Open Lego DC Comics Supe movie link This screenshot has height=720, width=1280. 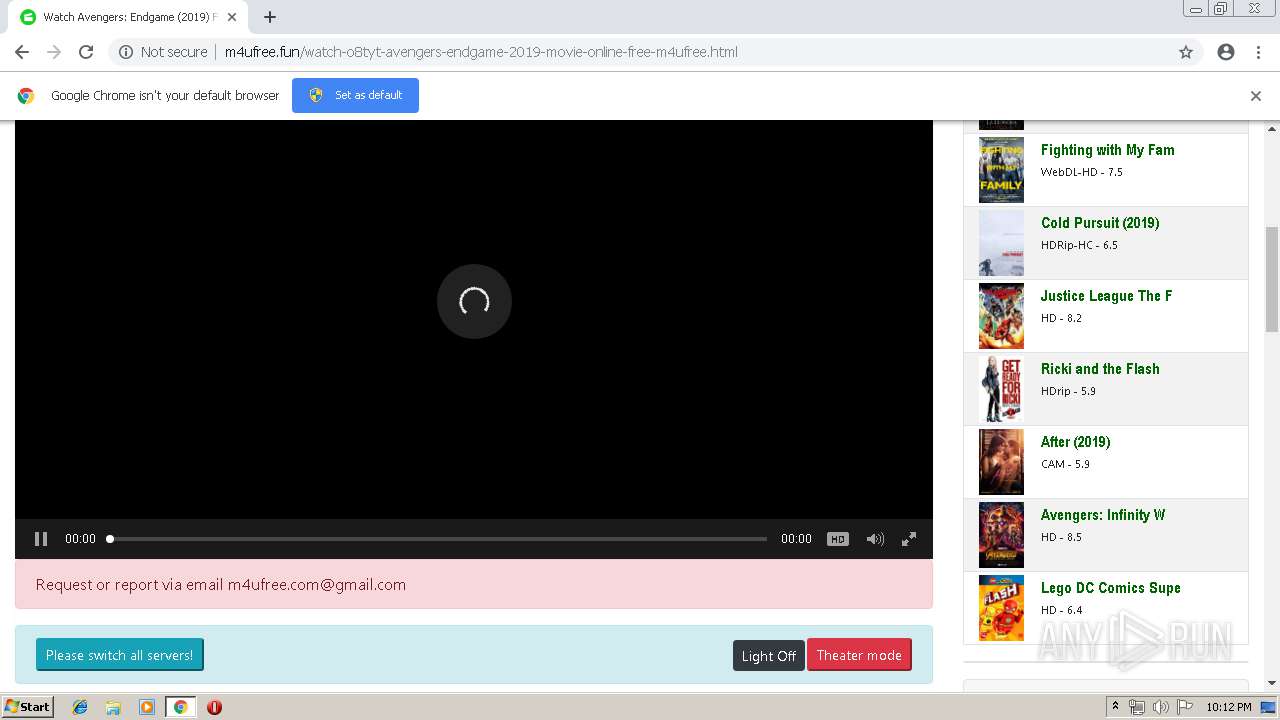click(x=1111, y=588)
